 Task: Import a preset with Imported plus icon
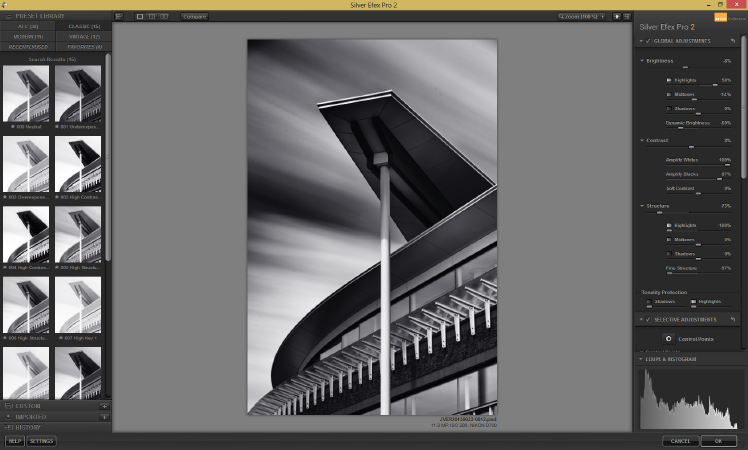click(104, 417)
